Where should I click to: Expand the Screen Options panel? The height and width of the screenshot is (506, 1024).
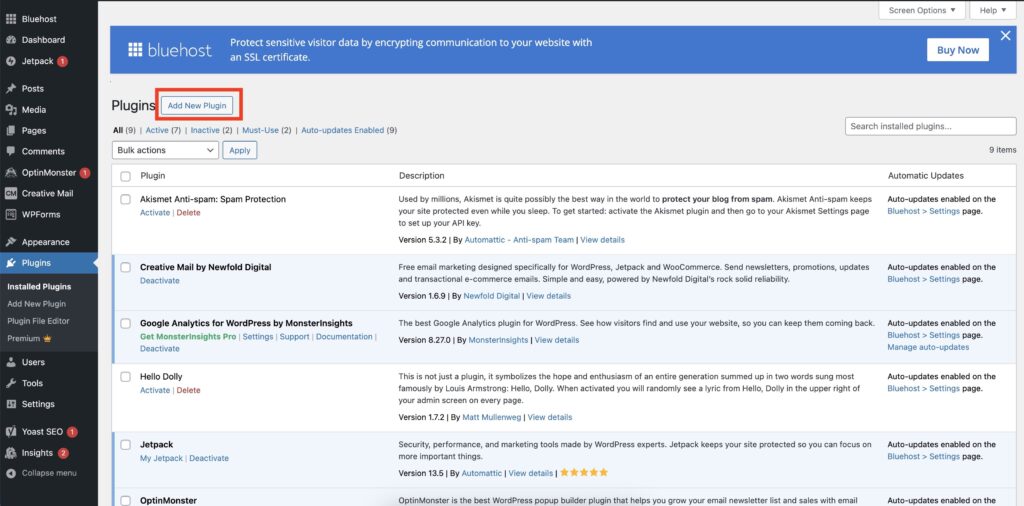(922, 10)
